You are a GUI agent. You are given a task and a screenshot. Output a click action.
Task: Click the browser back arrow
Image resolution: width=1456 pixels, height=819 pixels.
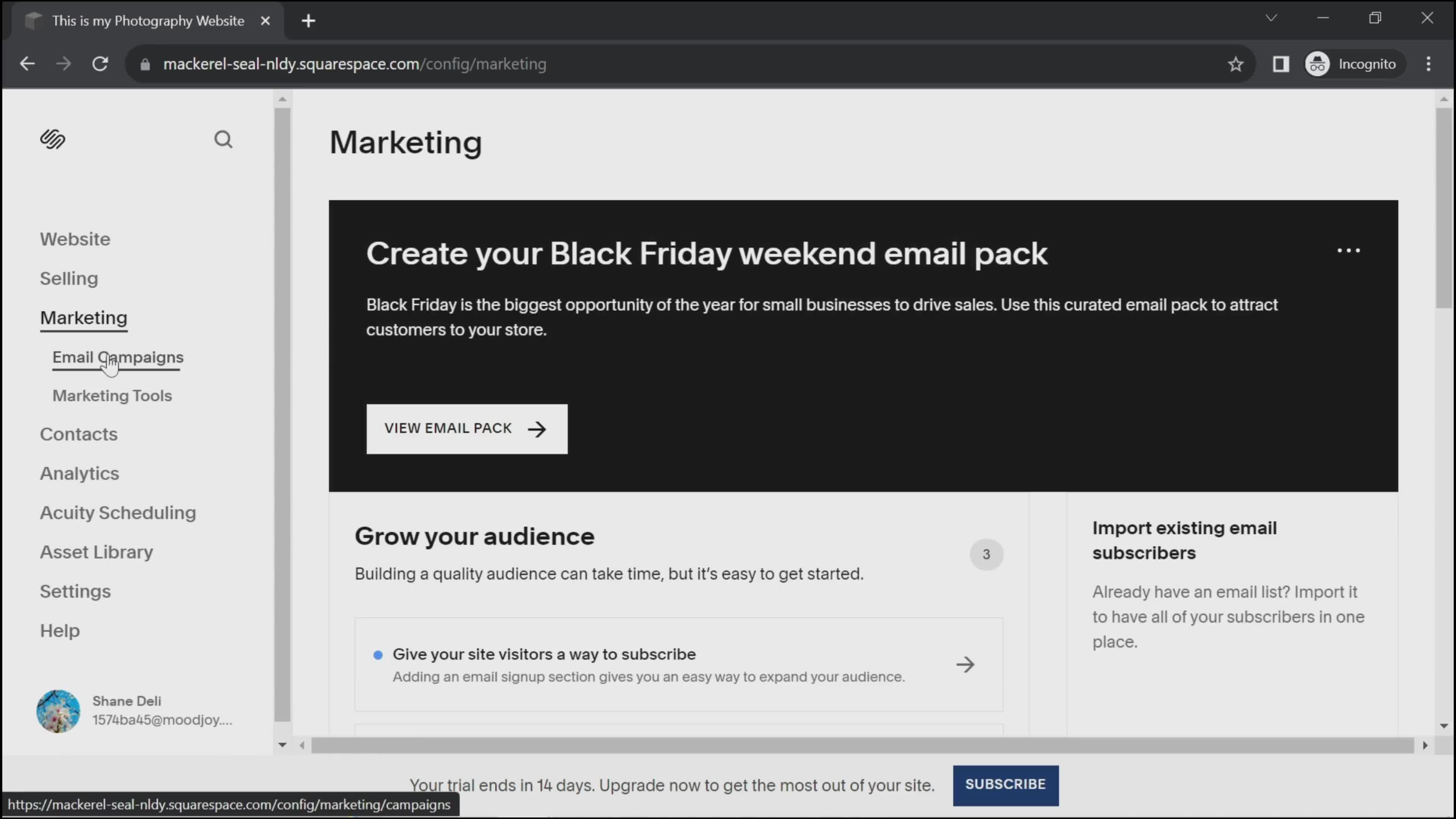pyautogui.click(x=27, y=64)
